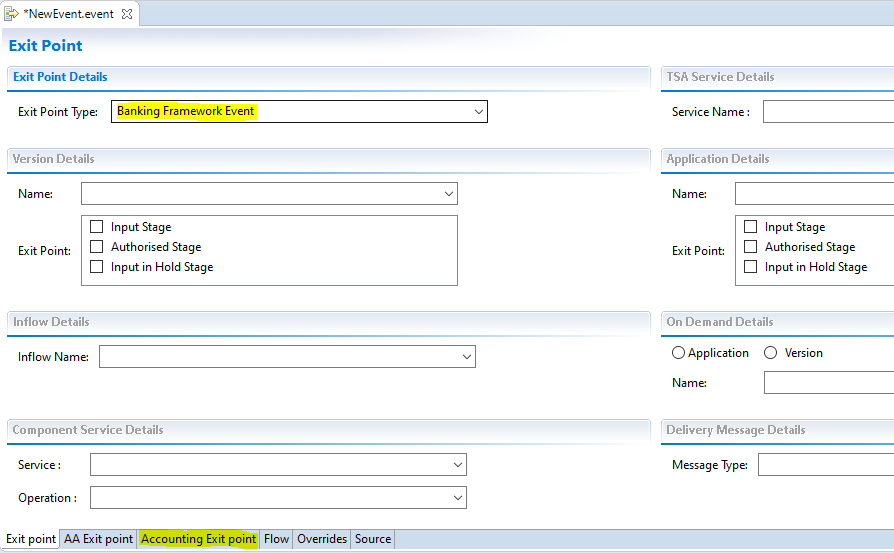
Task: Expand the Component Service dropdown
Action: coord(457,465)
